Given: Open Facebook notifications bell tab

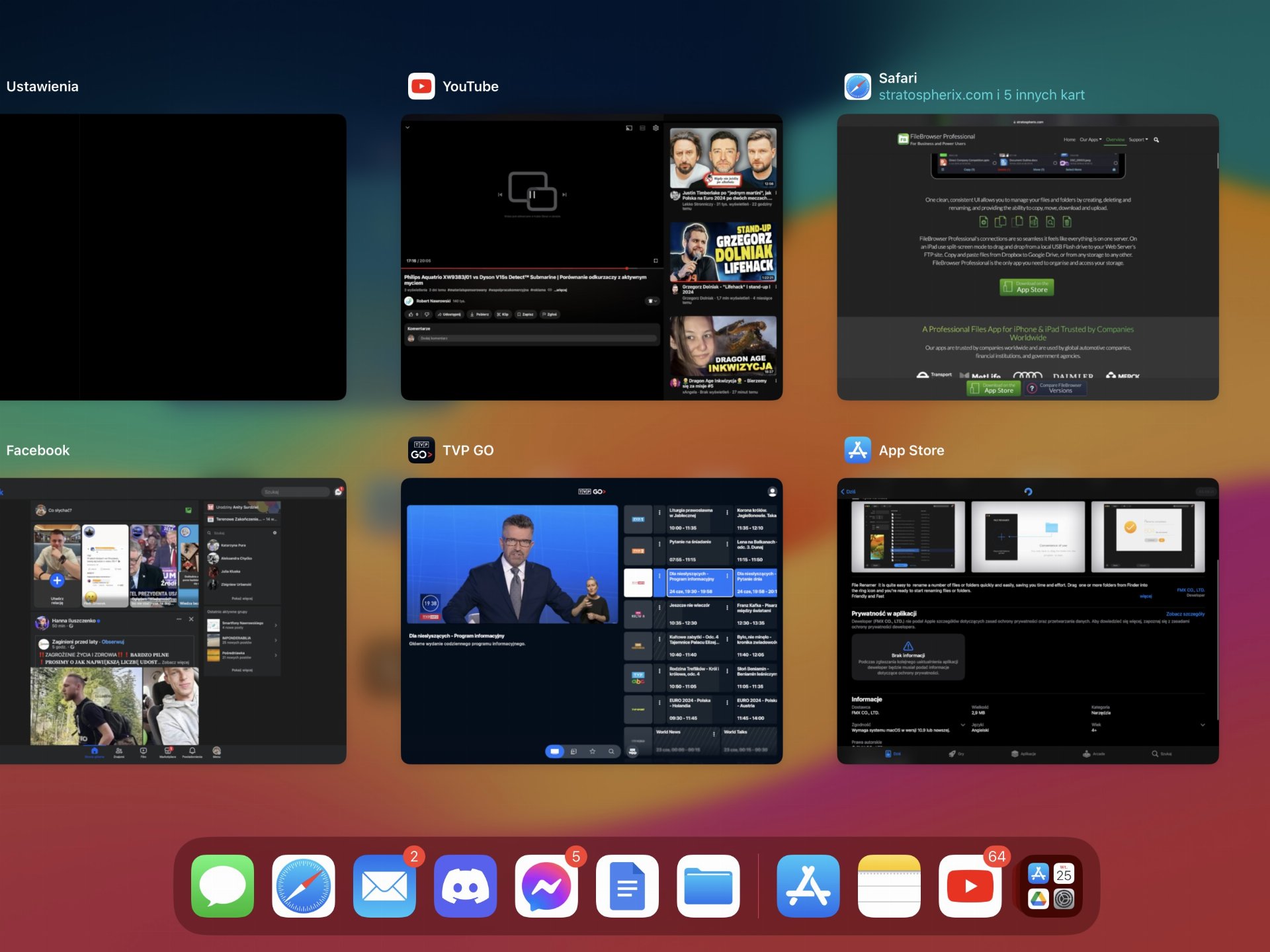Looking at the screenshot, I should pyautogui.click(x=192, y=753).
